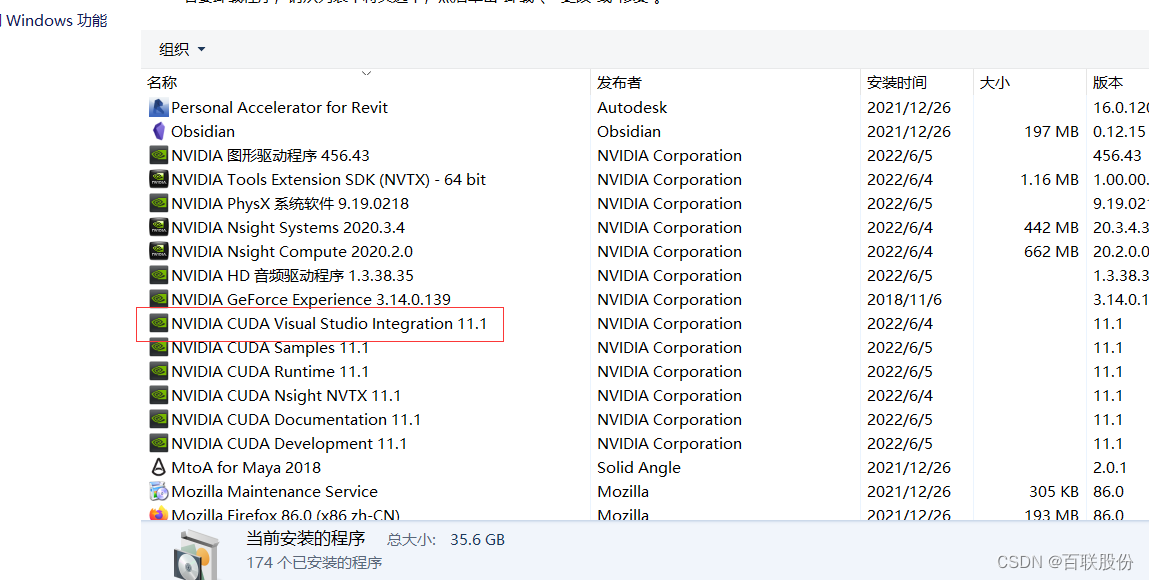
Task: Click the Personal Accelerator for Revit icon
Action: coord(158,108)
